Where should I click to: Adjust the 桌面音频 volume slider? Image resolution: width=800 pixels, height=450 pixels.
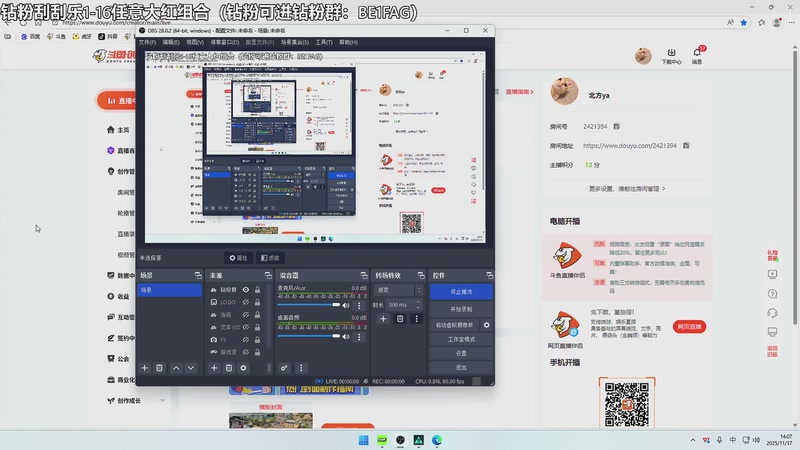(x=309, y=336)
